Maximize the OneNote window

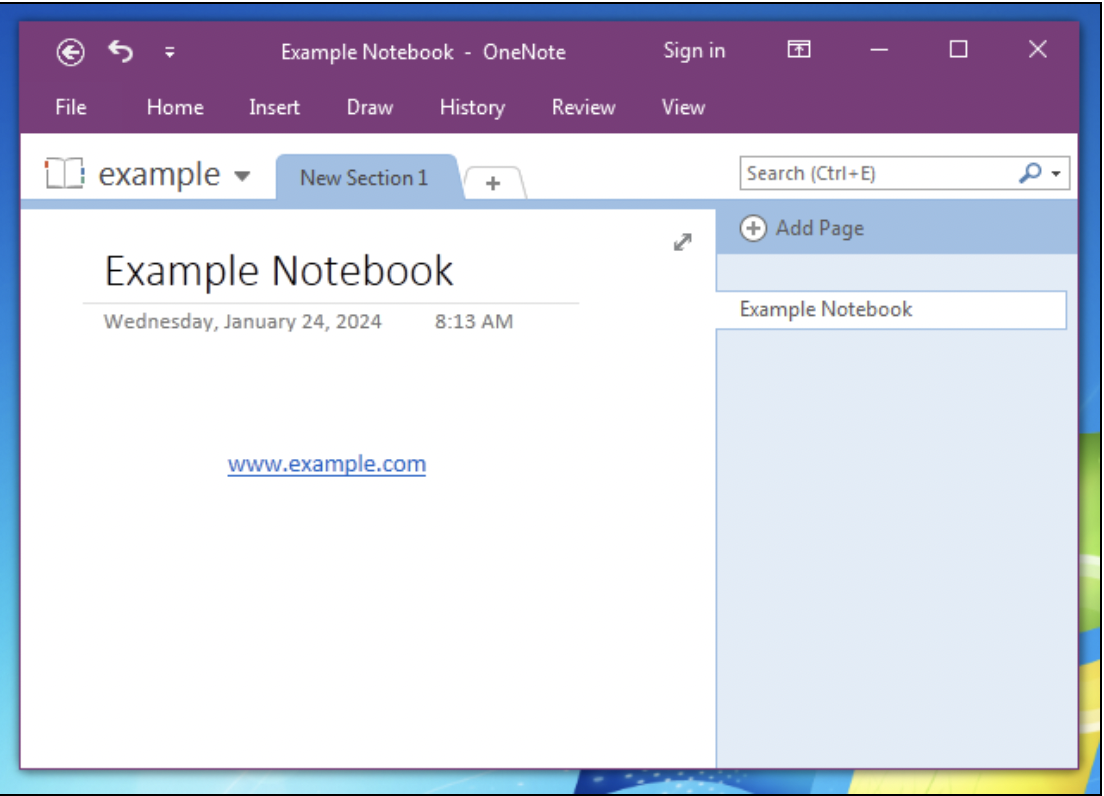pyautogui.click(x=958, y=49)
